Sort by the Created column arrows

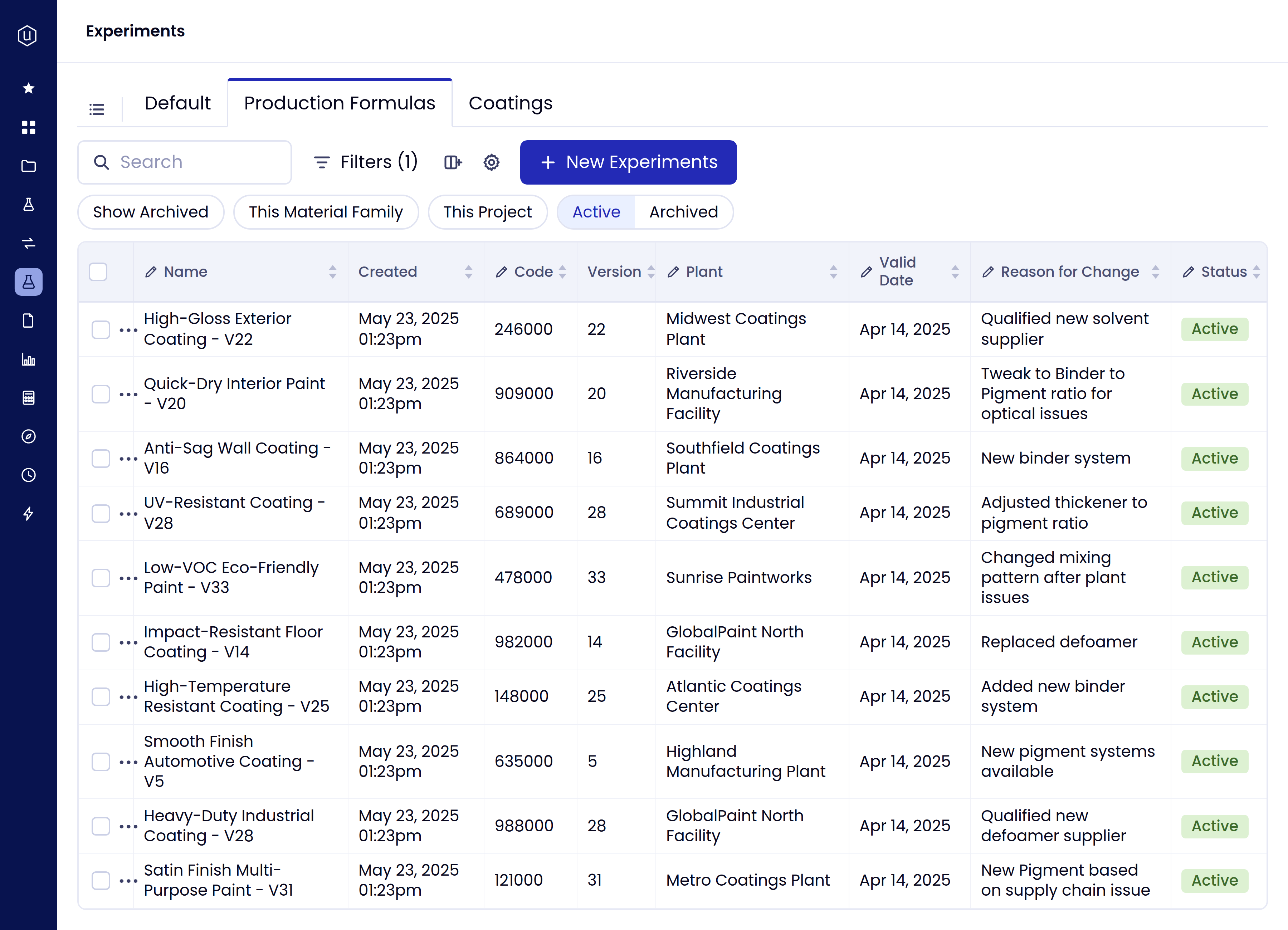click(469, 272)
